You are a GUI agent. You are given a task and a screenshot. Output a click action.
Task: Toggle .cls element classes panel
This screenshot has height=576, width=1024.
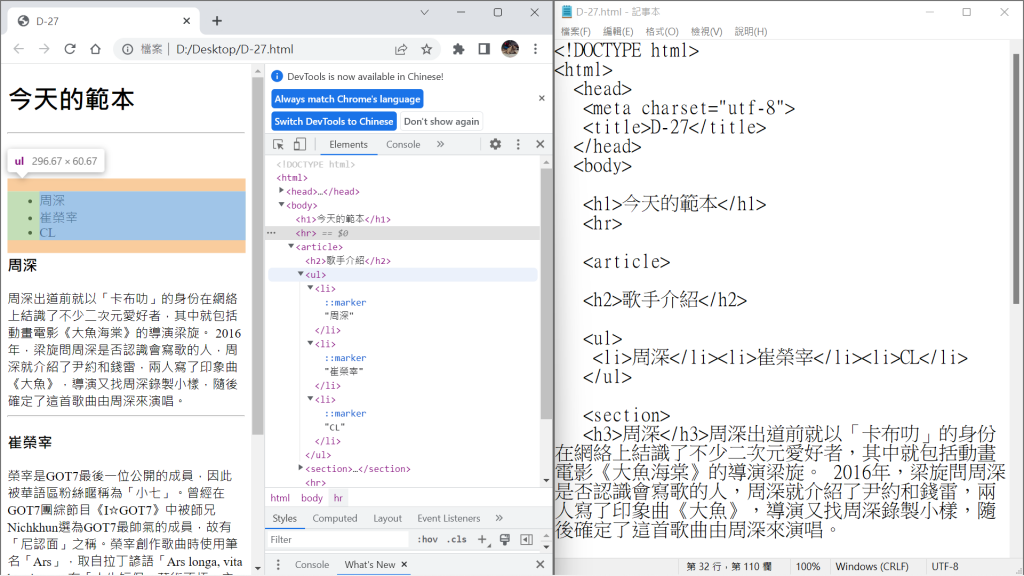point(457,539)
